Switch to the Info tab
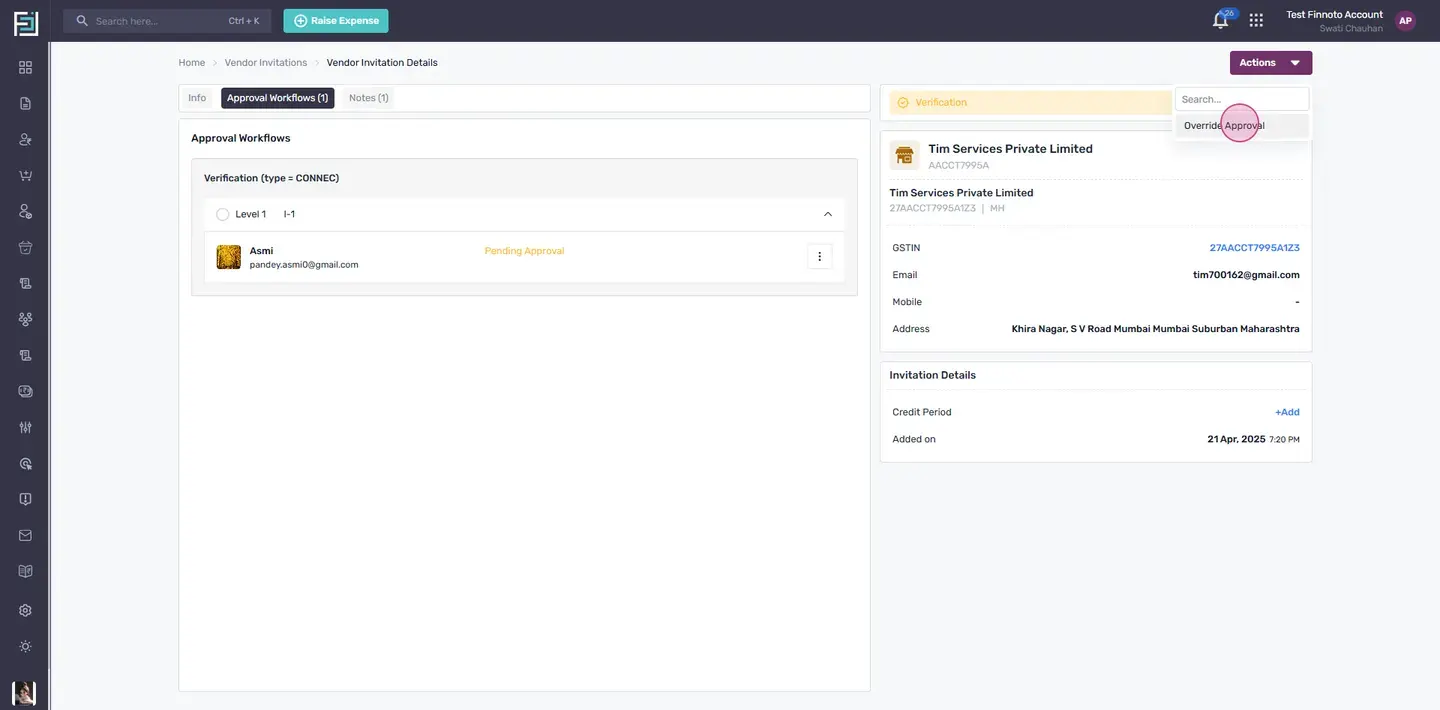 (x=197, y=98)
